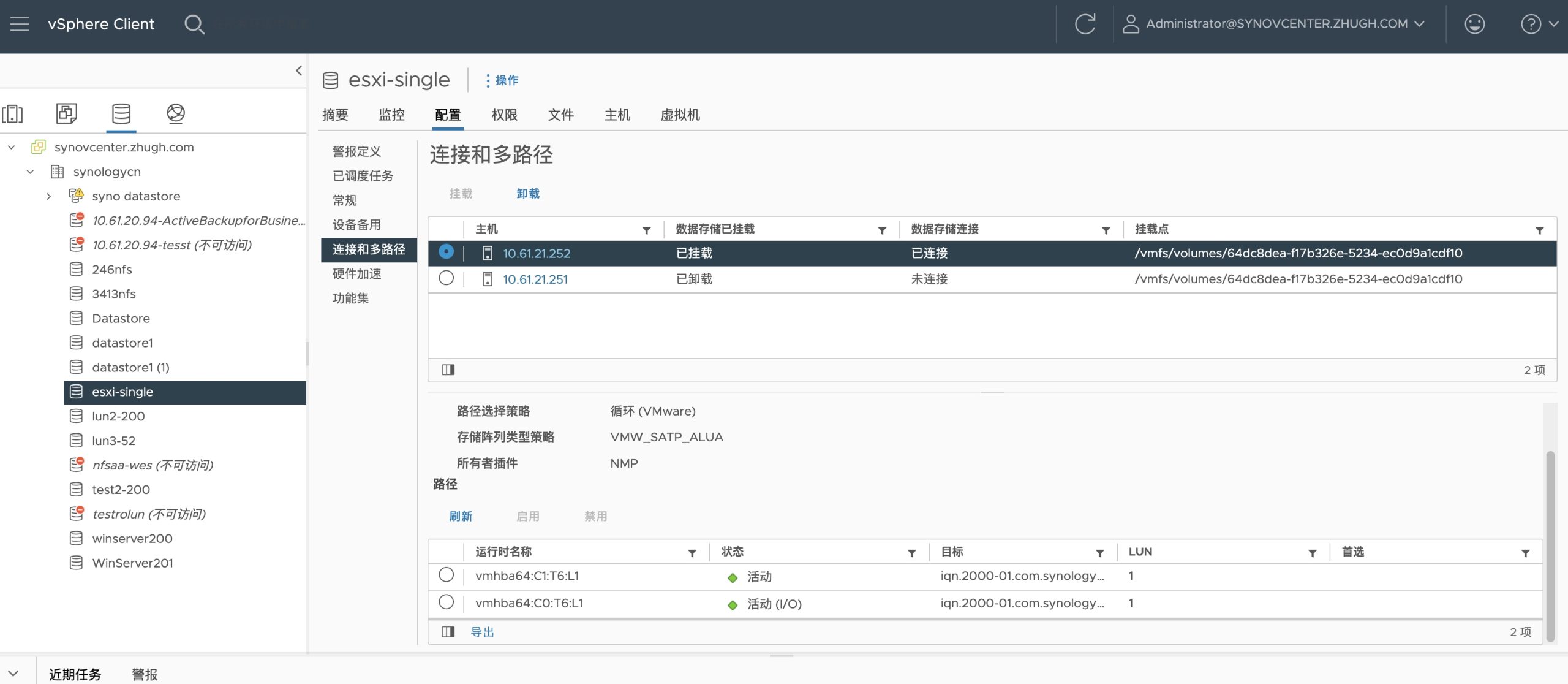1568x684 pixels.
Task: Switch to Hosts and Clusters inventory view
Action: click(x=12, y=113)
